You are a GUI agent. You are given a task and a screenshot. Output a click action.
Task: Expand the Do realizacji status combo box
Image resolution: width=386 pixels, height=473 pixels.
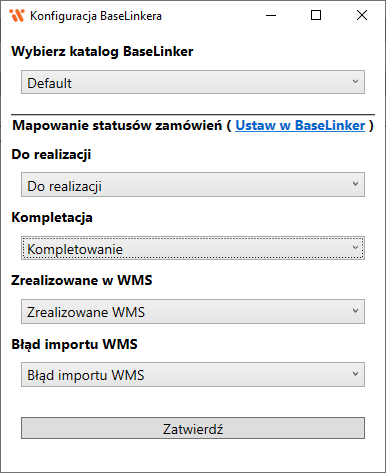coord(193,185)
